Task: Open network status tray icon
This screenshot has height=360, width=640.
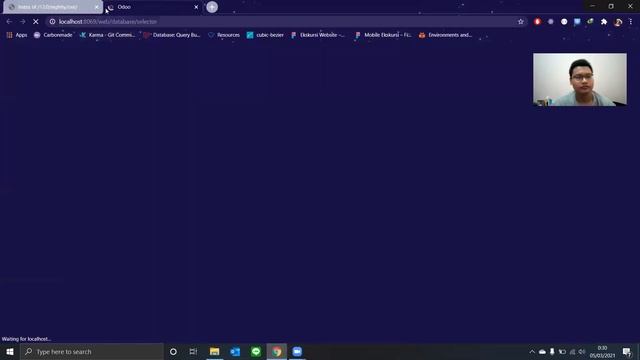Action: point(572,351)
